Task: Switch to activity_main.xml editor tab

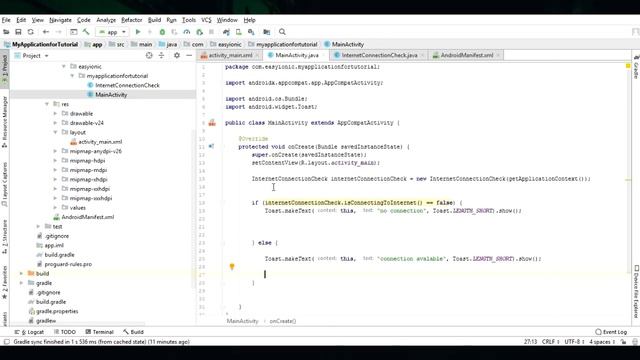Action: (x=230, y=55)
